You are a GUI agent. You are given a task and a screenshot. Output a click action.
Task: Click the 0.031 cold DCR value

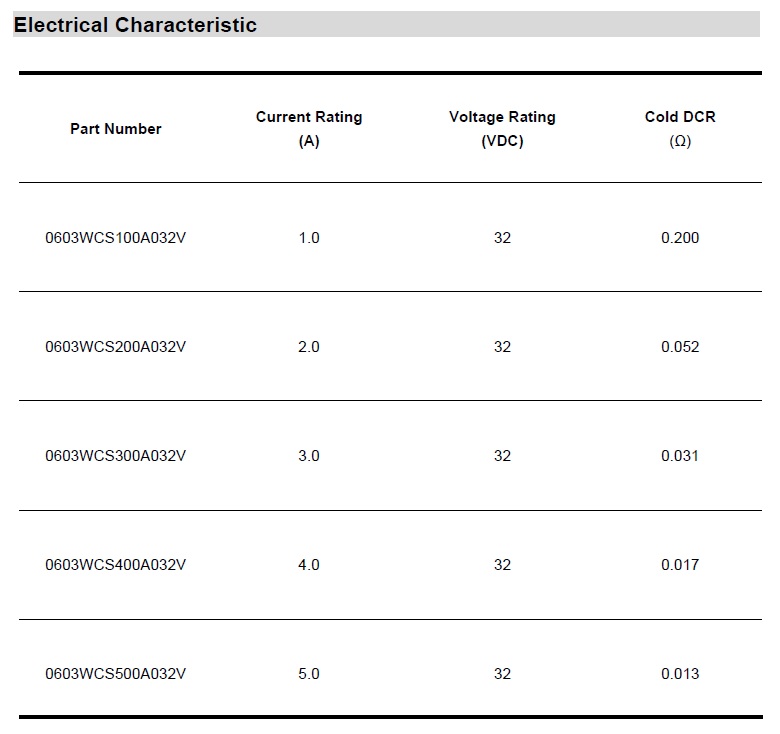680,456
